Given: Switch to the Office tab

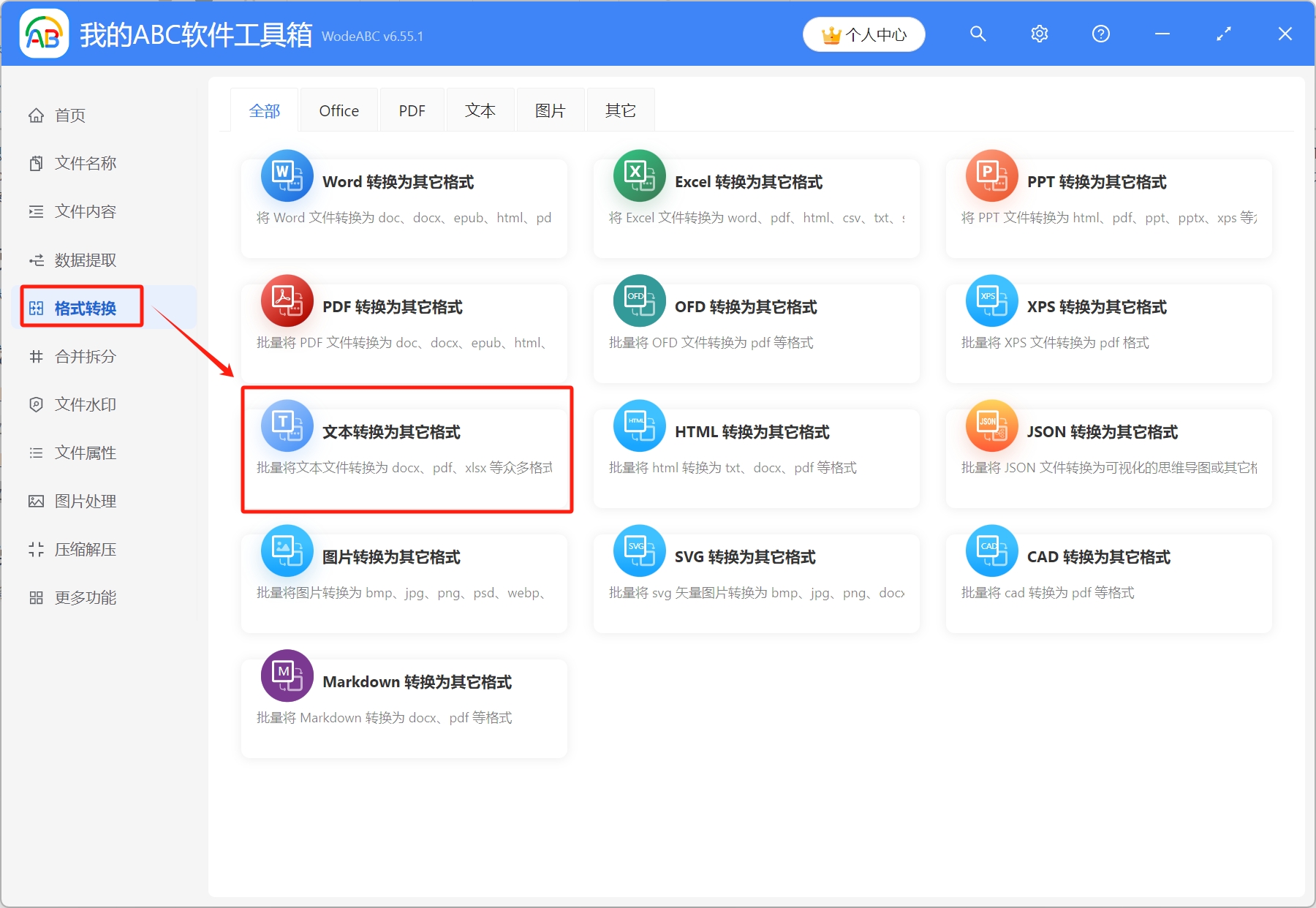Looking at the screenshot, I should tap(339, 110).
